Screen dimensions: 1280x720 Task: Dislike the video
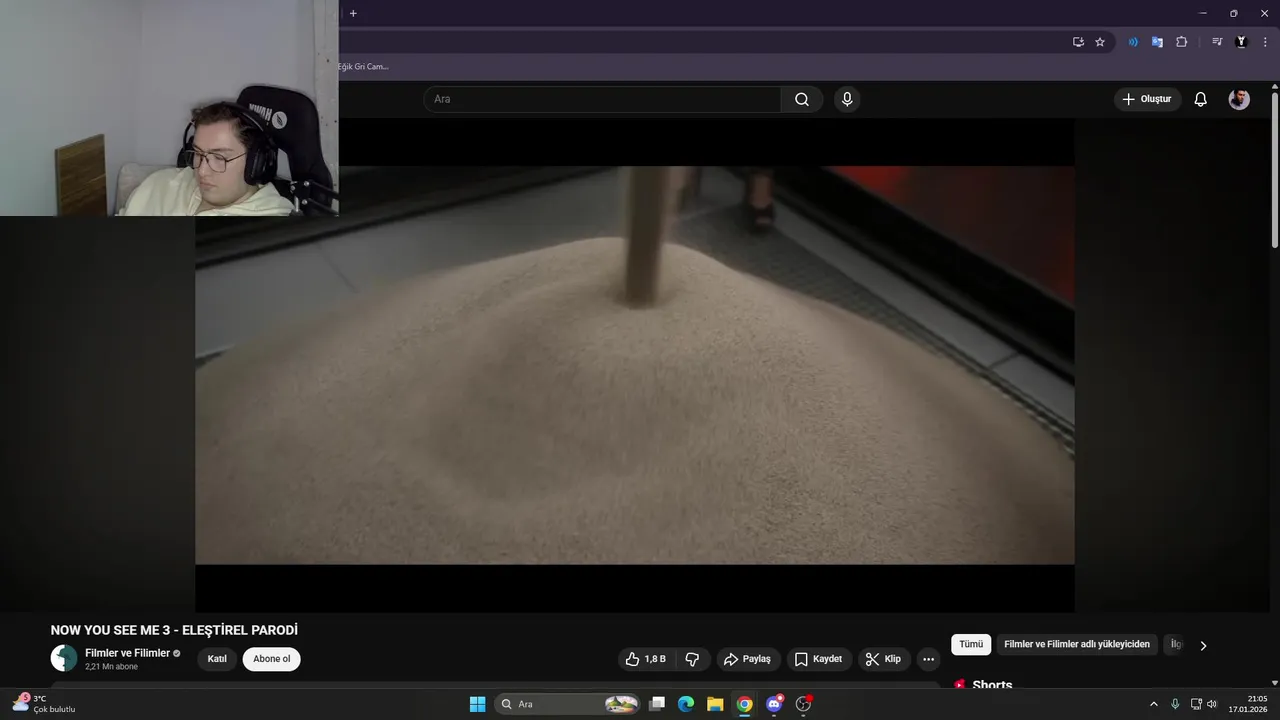coord(692,659)
